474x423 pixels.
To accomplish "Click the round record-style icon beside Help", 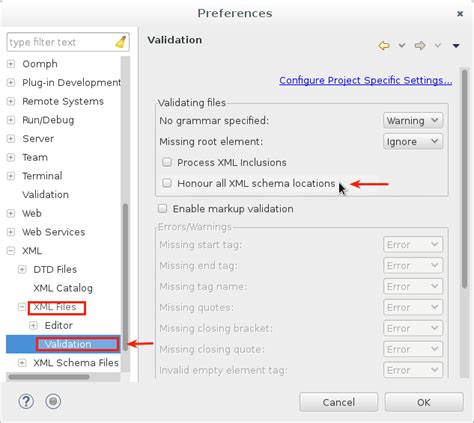I will pos(53,401).
